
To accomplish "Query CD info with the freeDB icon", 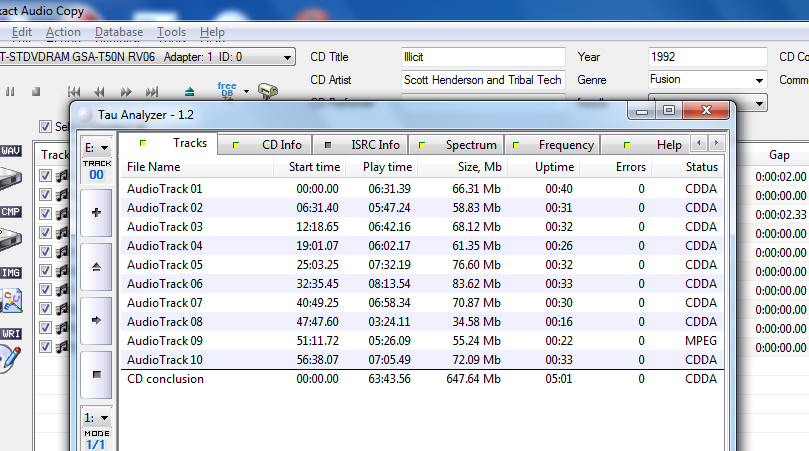I will point(227,90).
